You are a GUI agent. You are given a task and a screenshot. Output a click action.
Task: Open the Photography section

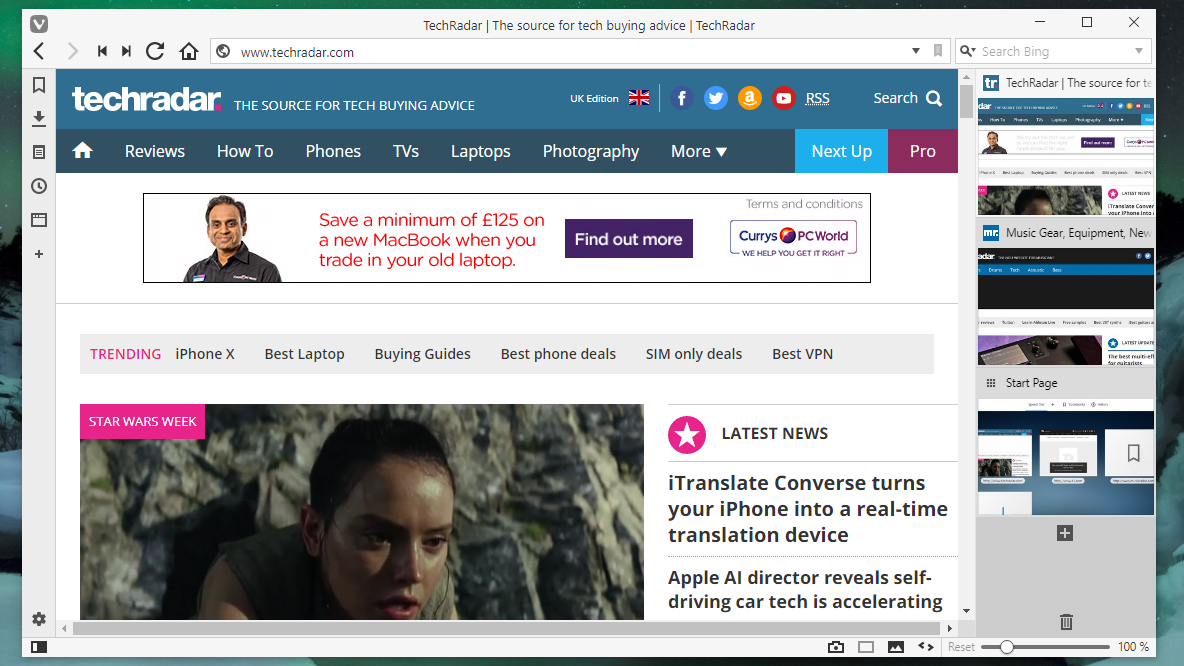[x=590, y=151]
